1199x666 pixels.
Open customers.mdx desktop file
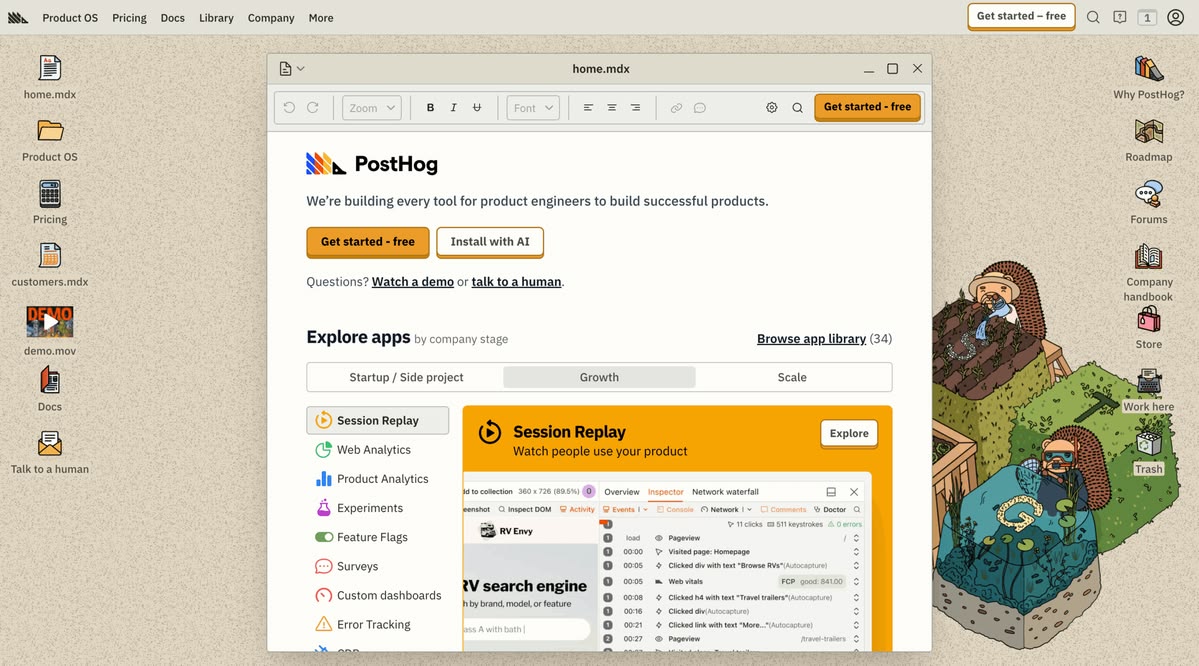coord(50,256)
